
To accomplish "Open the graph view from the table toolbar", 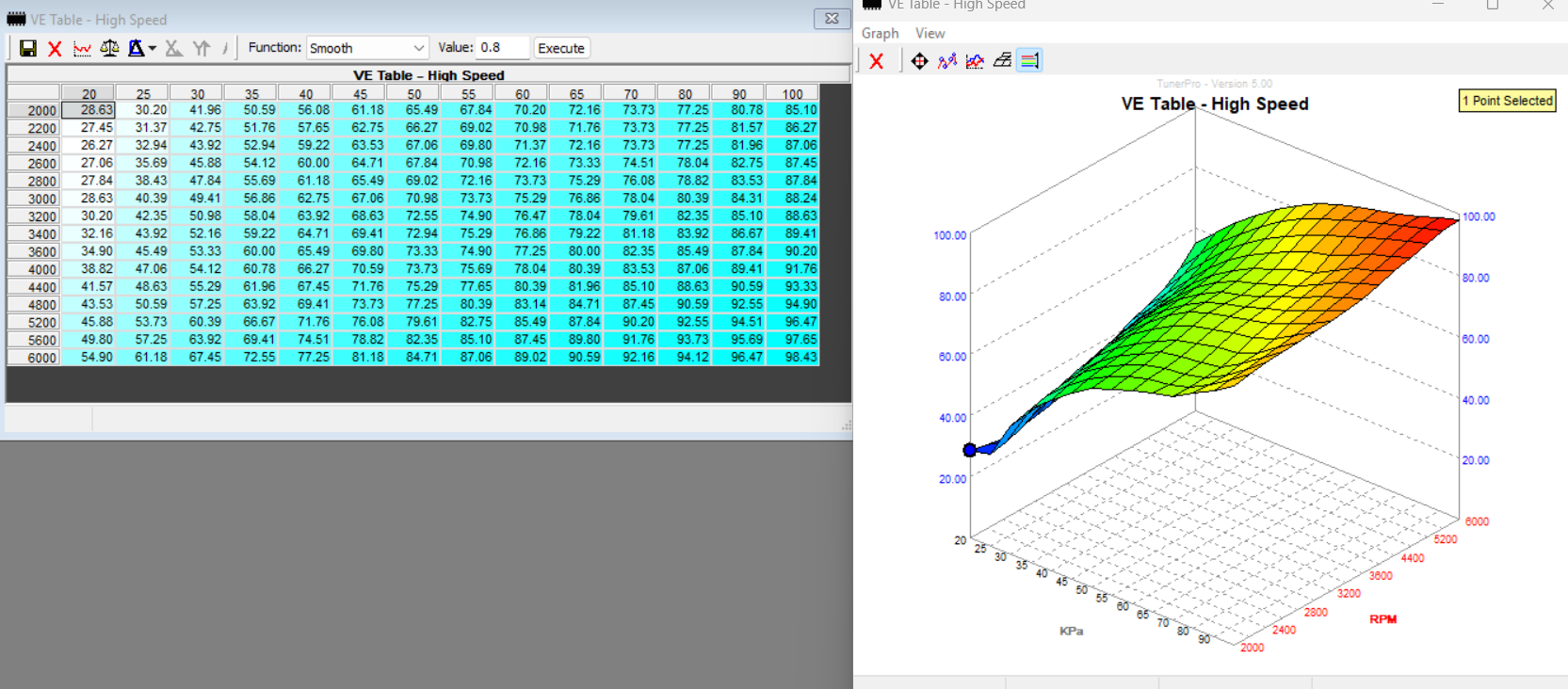I will pyautogui.click(x=82, y=48).
